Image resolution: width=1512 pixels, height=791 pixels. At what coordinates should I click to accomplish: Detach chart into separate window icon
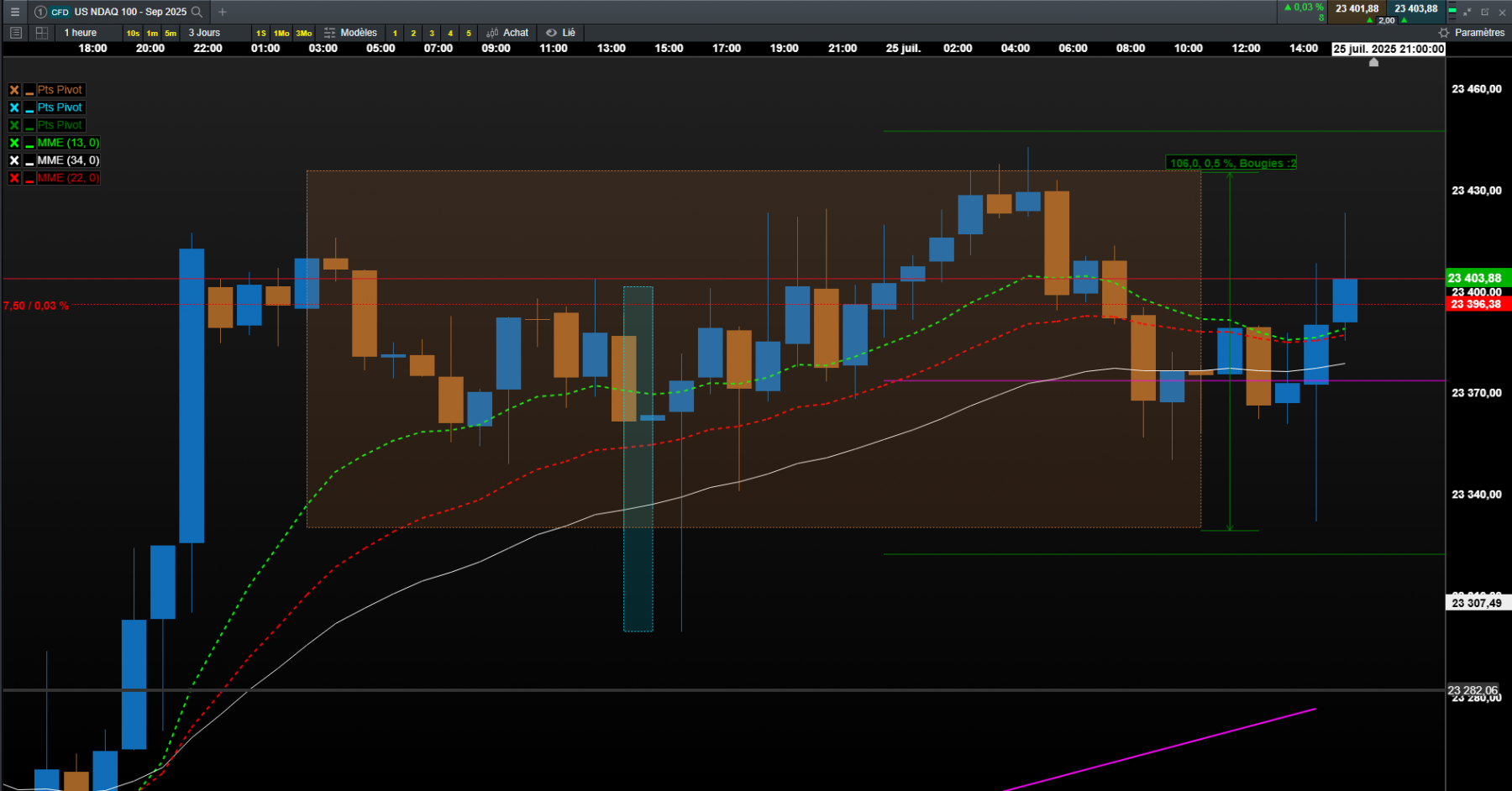tap(1485, 12)
